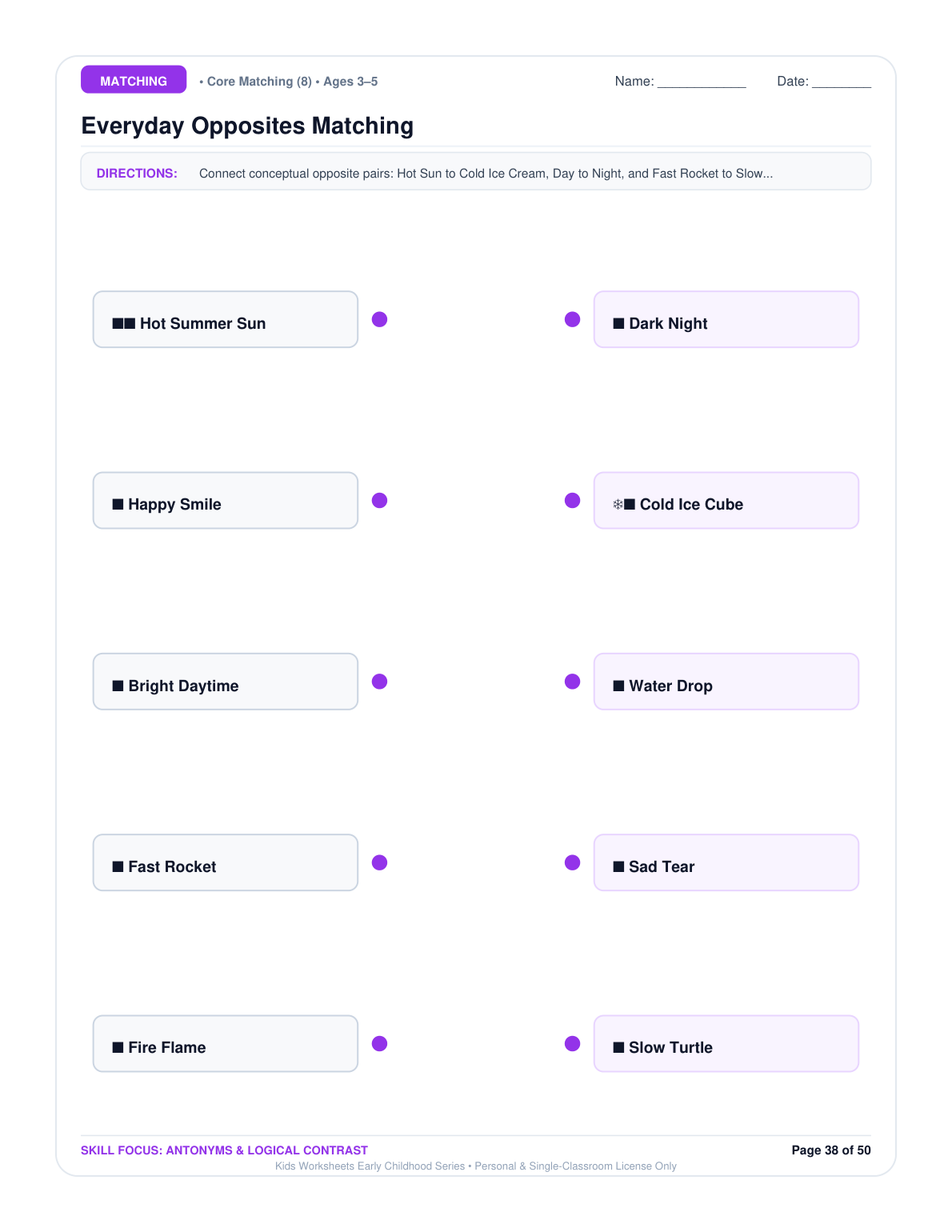Select the dot beside Cold Ice Cube
The height and width of the screenshot is (1232, 952).
point(573,500)
